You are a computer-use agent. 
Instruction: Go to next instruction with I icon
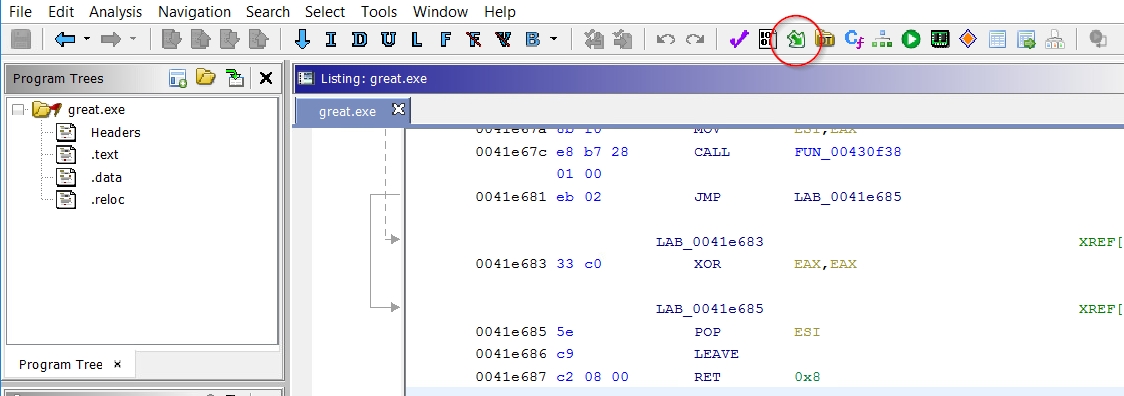click(330, 39)
